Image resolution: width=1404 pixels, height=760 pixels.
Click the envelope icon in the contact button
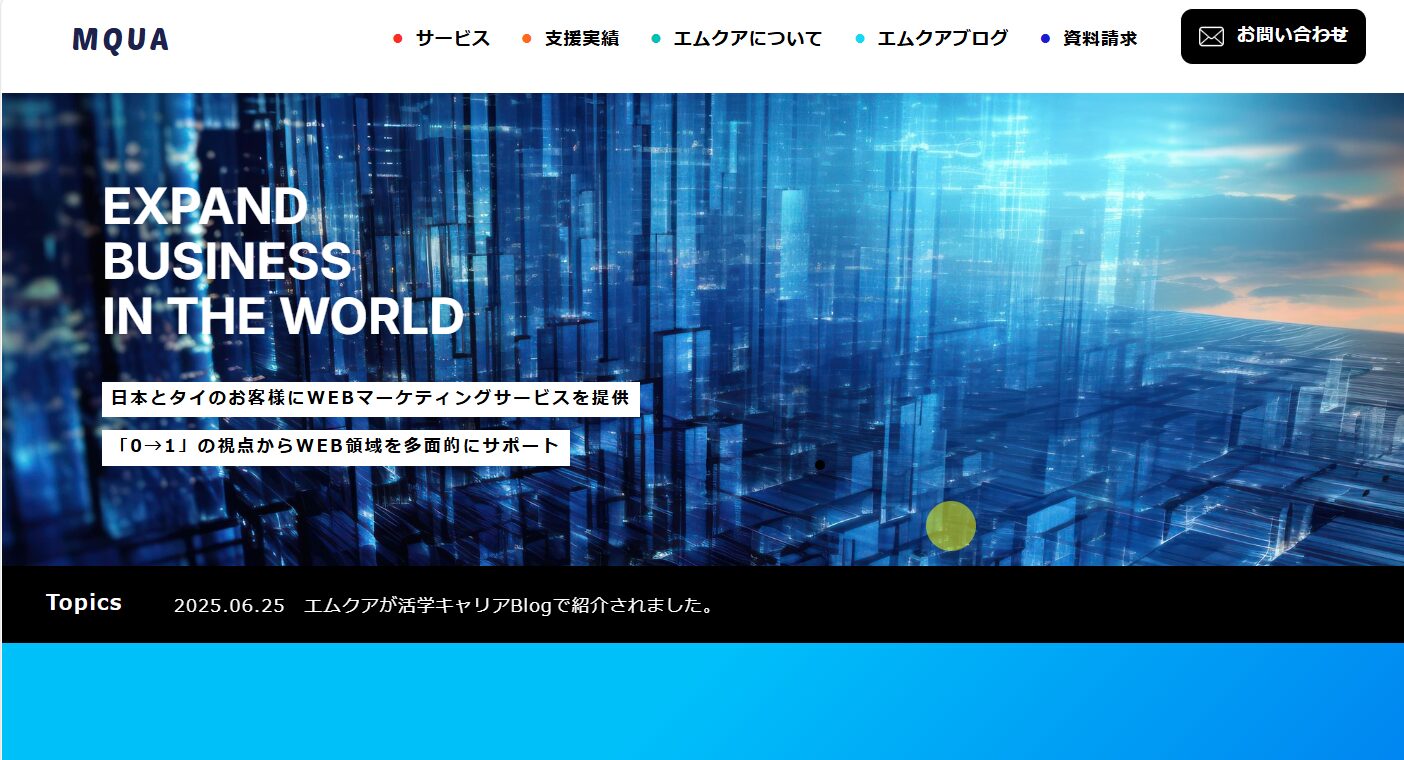1211,37
